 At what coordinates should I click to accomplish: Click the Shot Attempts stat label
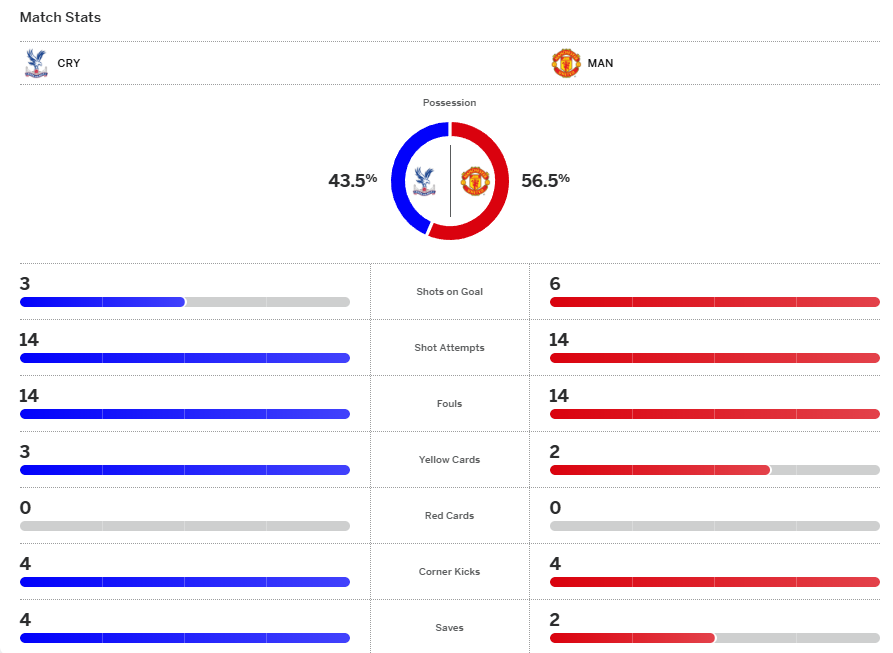coord(449,348)
